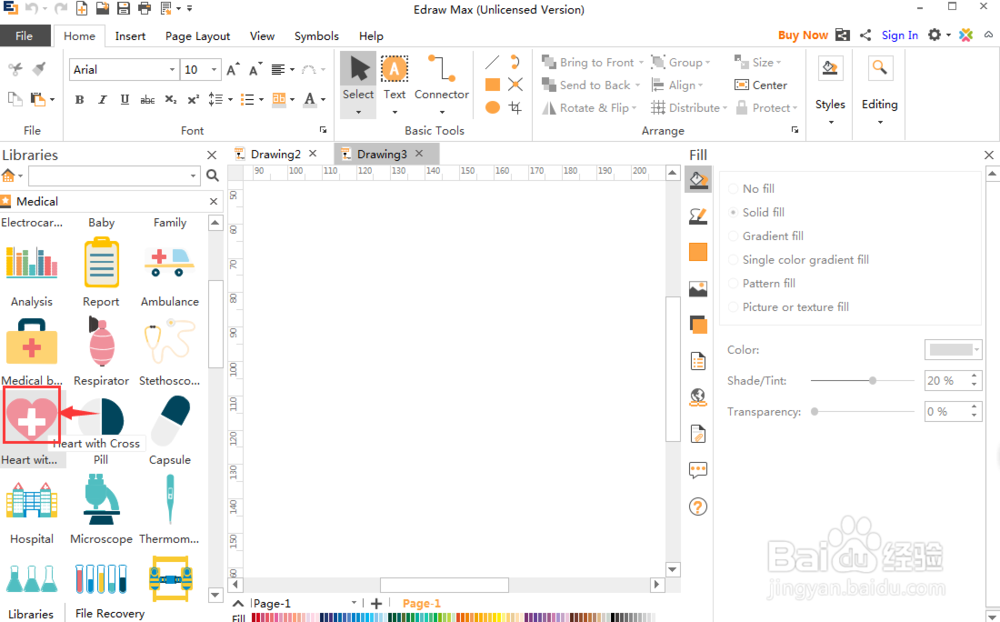The width and height of the screenshot is (1000, 622).
Task: Open the File menu
Action: (24, 36)
